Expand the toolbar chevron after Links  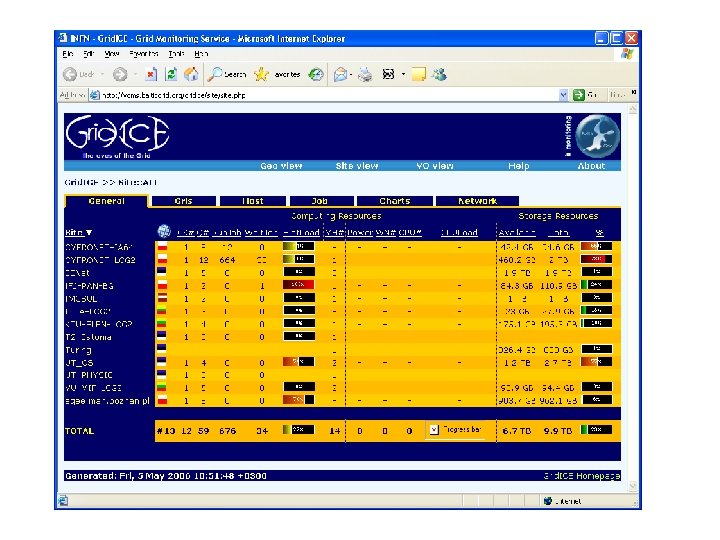click(x=634, y=93)
